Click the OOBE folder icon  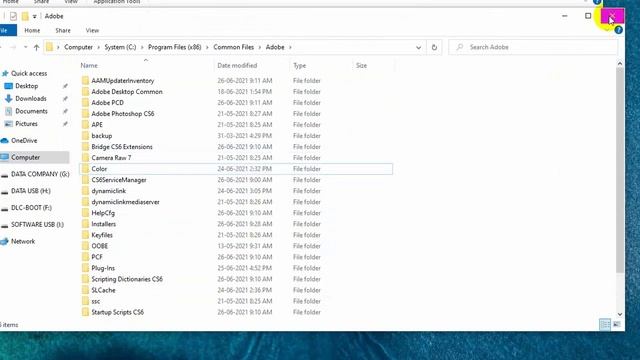click(x=85, y=246)
